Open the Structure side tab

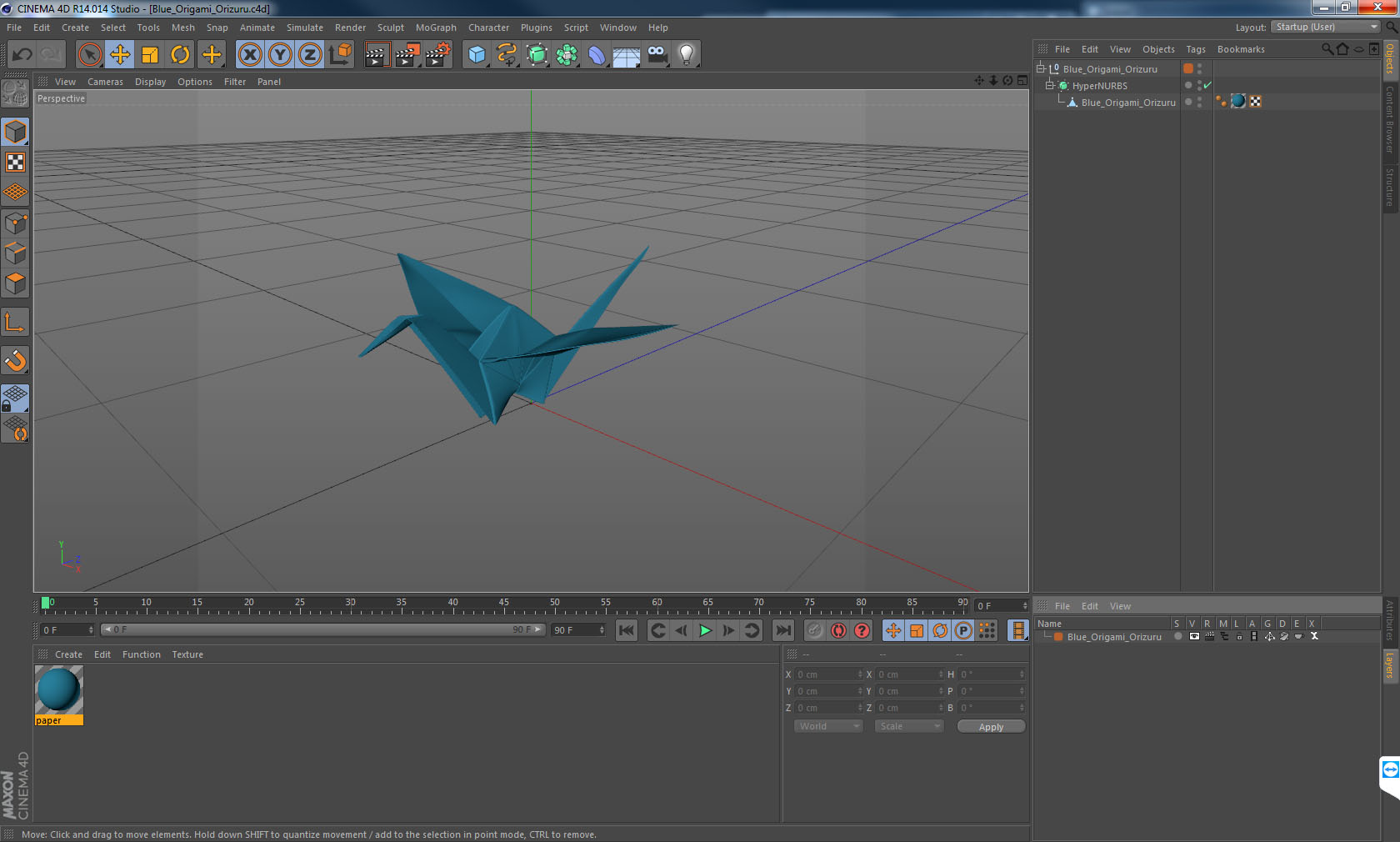(1390, 187)
